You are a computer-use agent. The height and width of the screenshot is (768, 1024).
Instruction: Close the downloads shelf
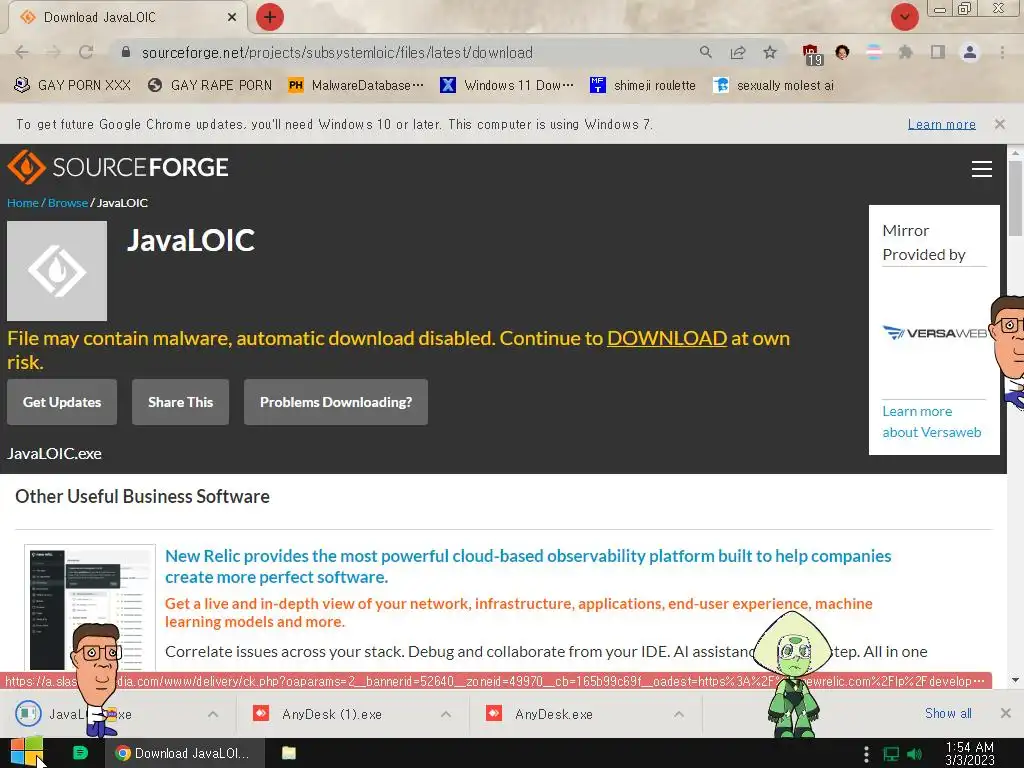pos(1006,713)
